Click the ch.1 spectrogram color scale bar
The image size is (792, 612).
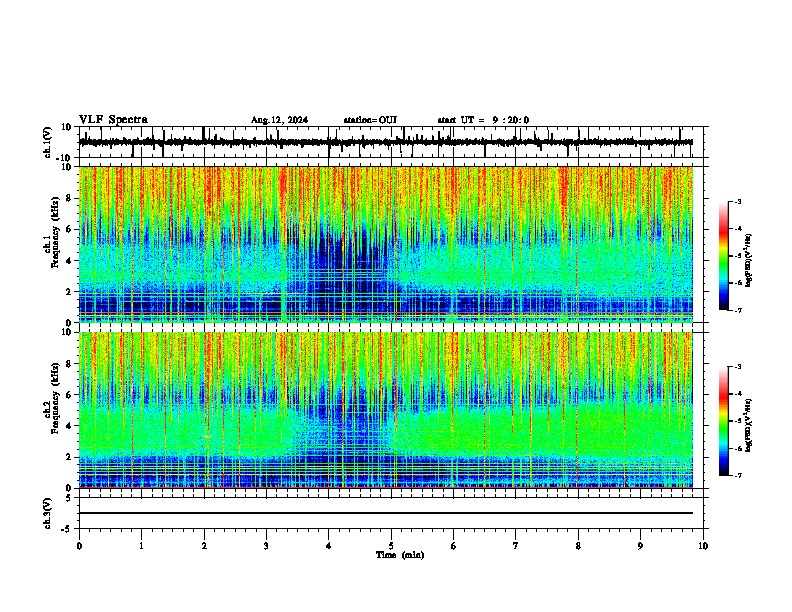point(724,256)
